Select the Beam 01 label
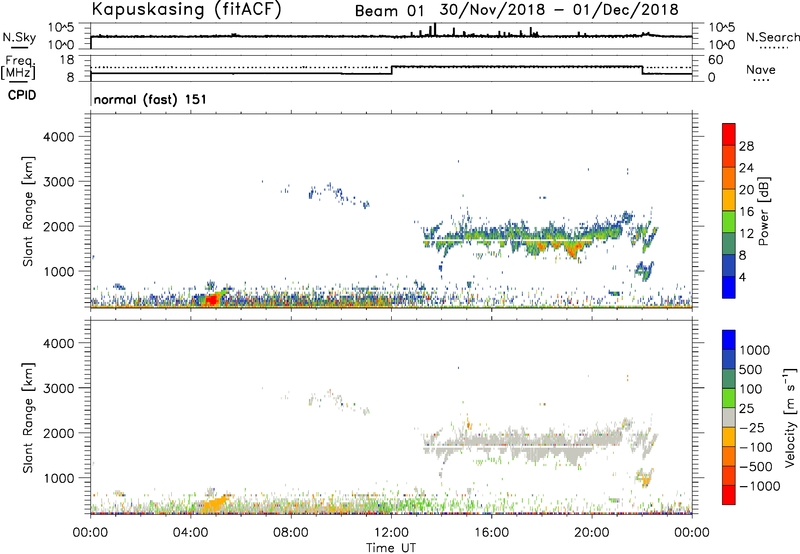 (389, 11)
